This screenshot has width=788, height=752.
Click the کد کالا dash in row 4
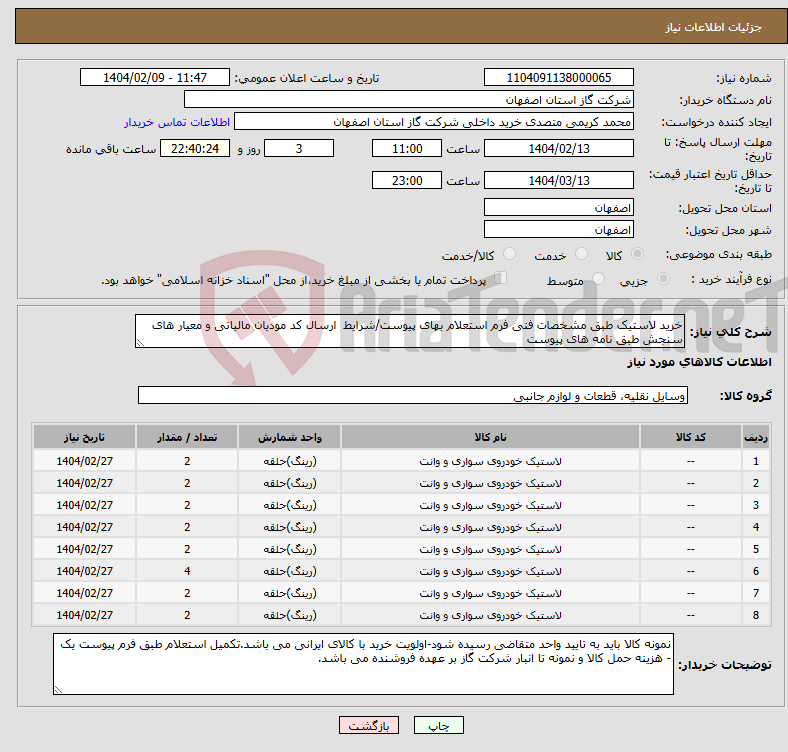click(x=691, y=527)
